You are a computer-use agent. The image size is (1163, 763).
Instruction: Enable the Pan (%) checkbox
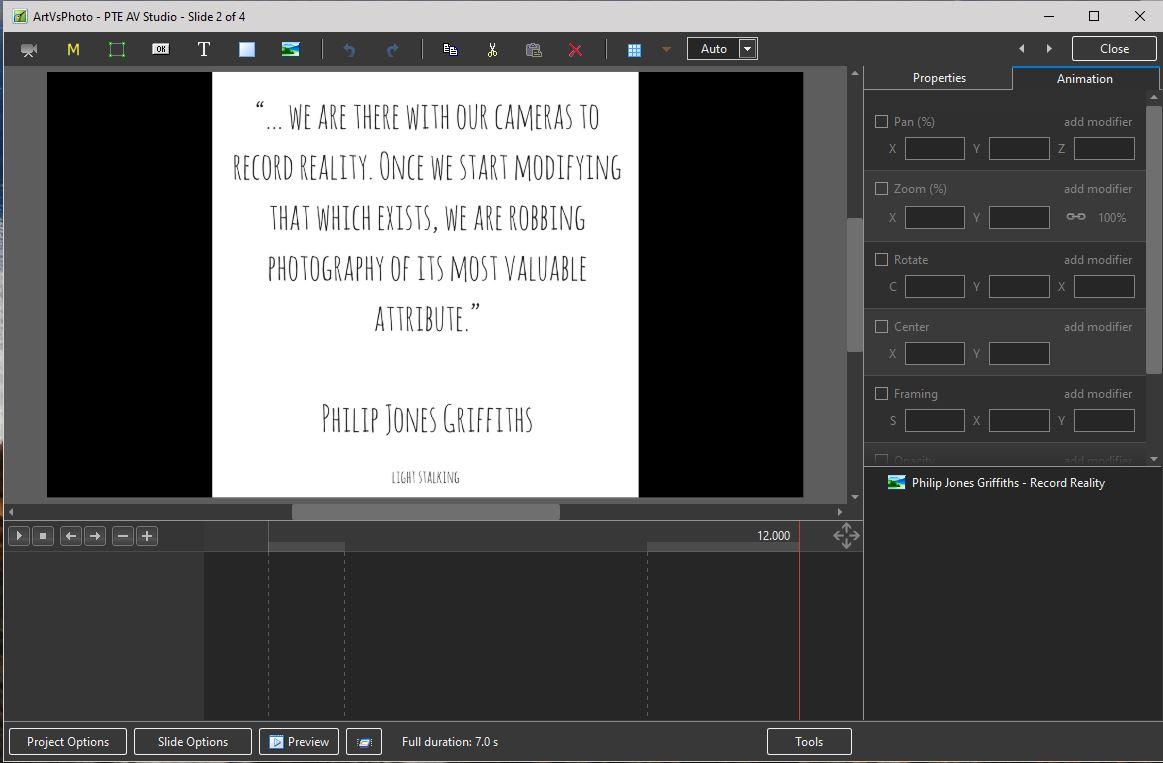[x=881, y=121]
